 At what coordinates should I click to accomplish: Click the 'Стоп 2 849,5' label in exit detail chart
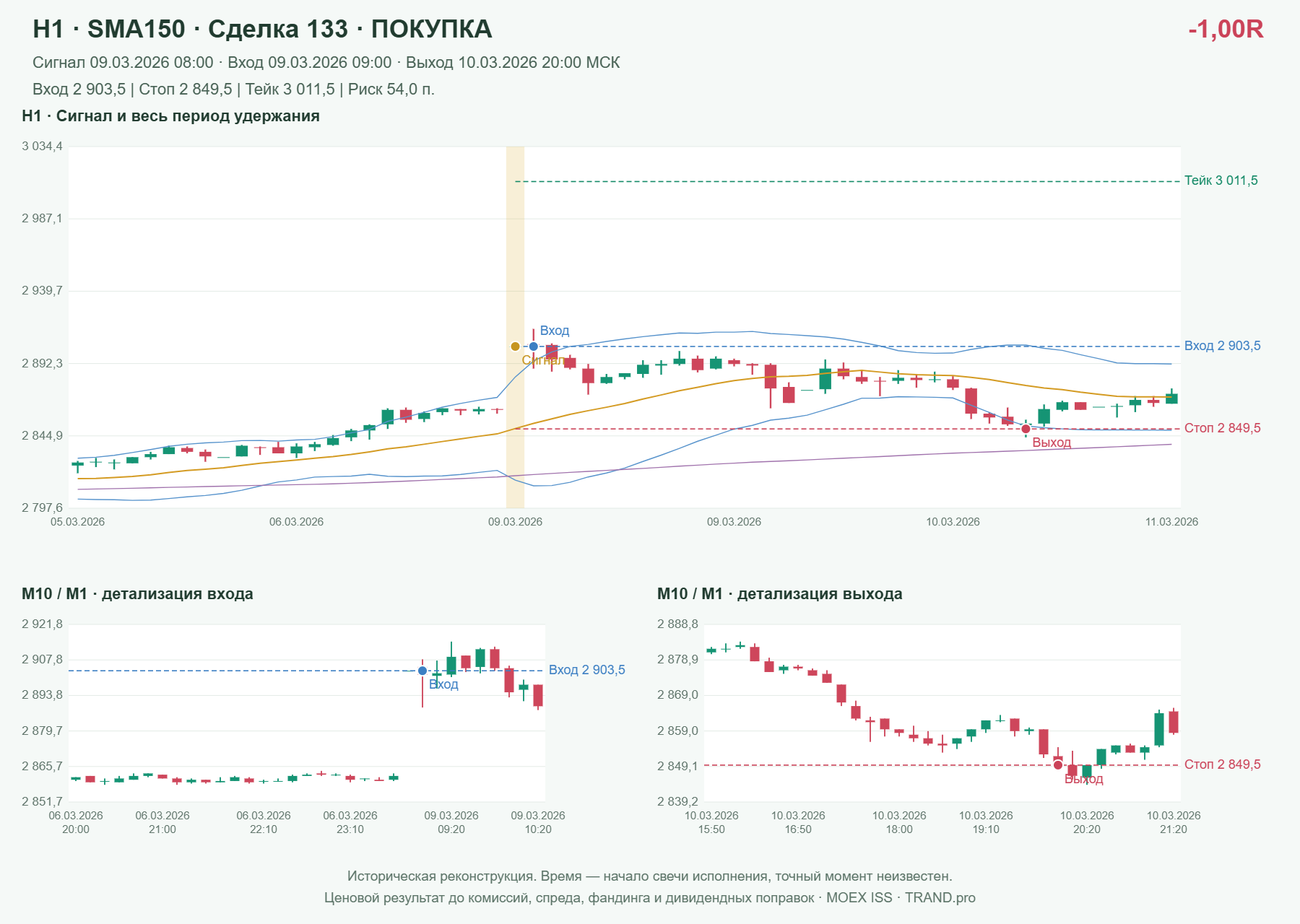point(1222,764)
